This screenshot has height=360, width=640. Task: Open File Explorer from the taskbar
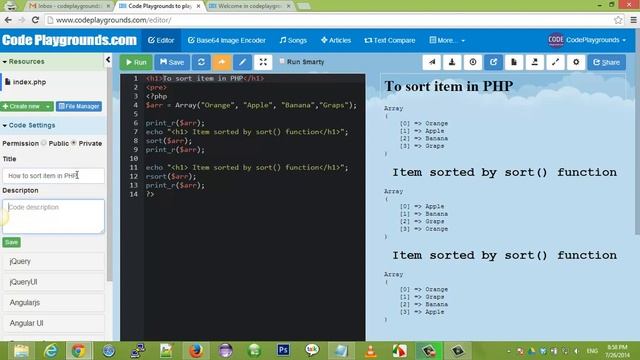[x=21, y=351]
